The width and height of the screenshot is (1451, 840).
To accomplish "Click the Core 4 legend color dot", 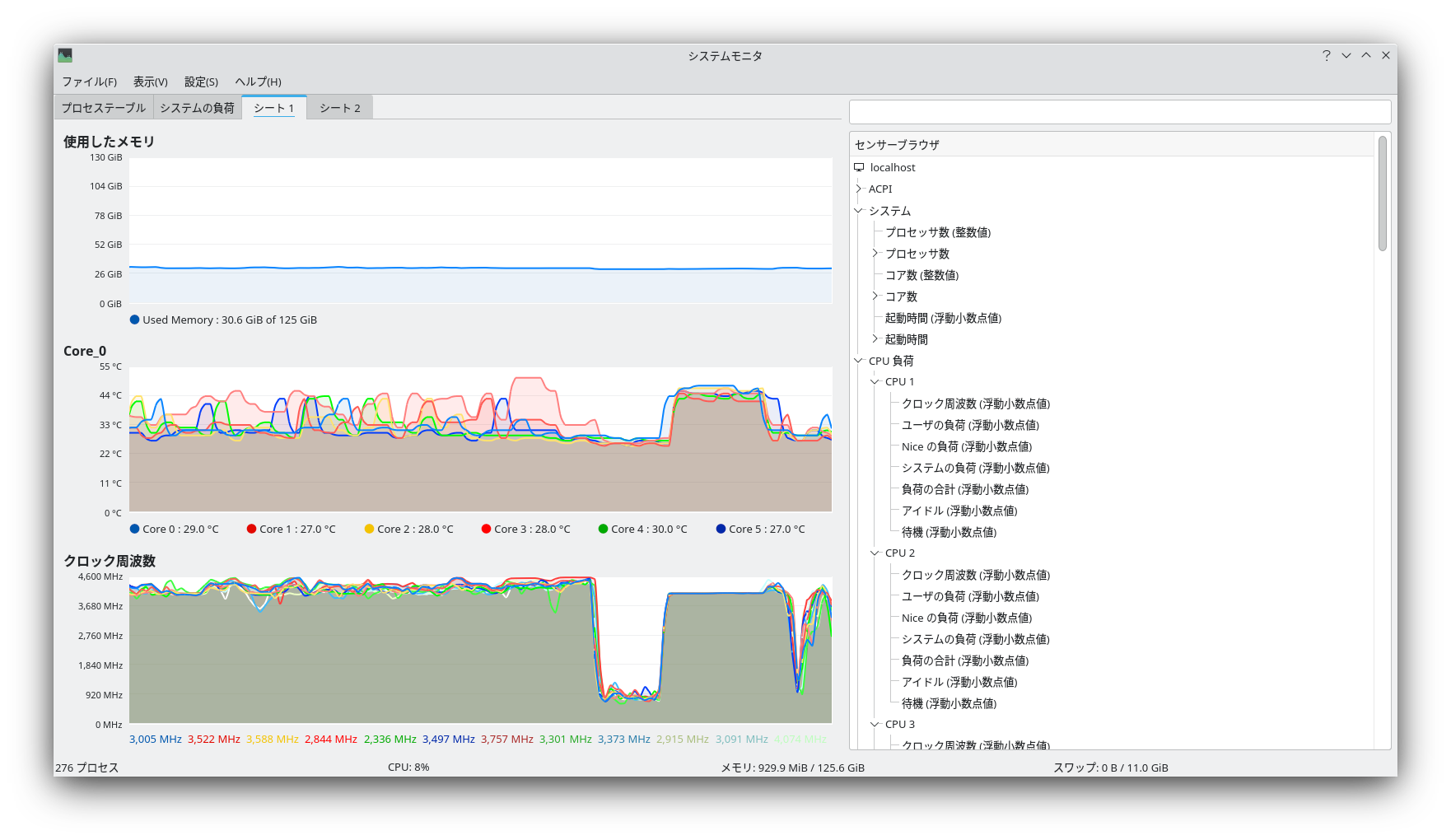I will pos(602,529).
